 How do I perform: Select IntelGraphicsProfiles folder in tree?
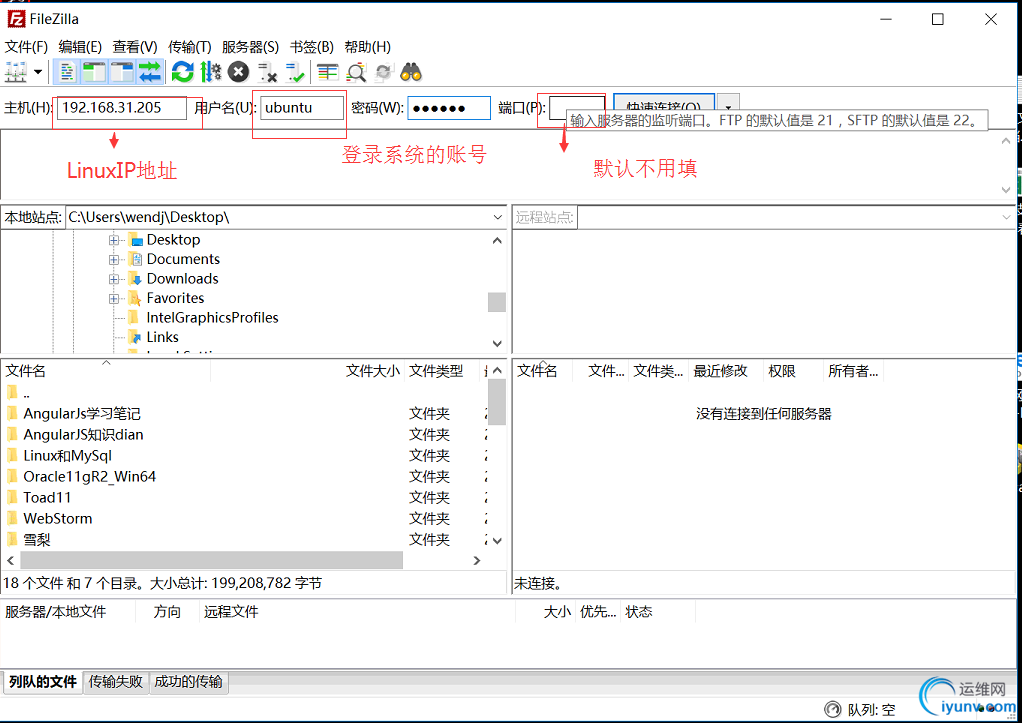212,317
